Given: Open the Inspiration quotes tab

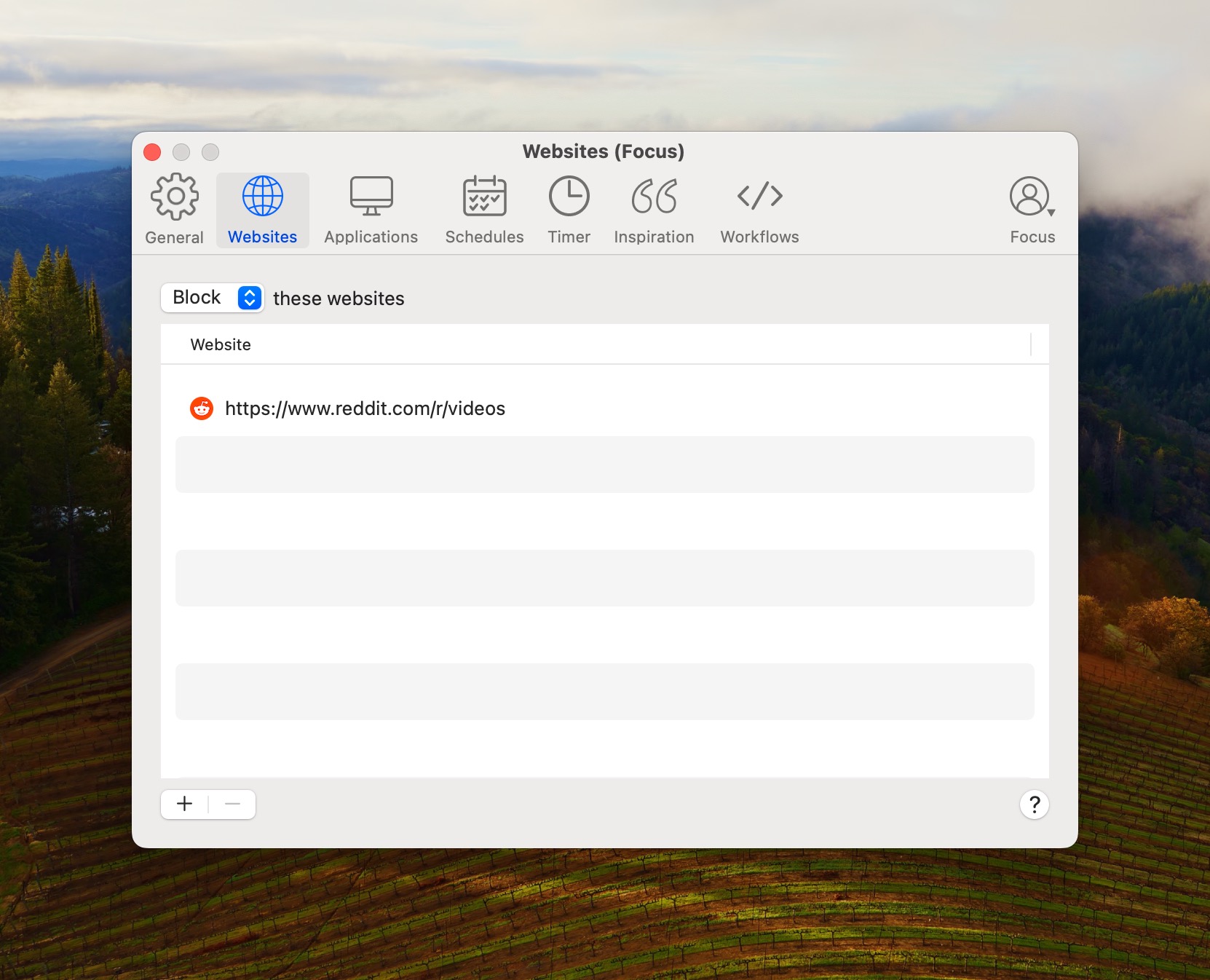Looking at the screenshot, I should (x=654, y=210).
